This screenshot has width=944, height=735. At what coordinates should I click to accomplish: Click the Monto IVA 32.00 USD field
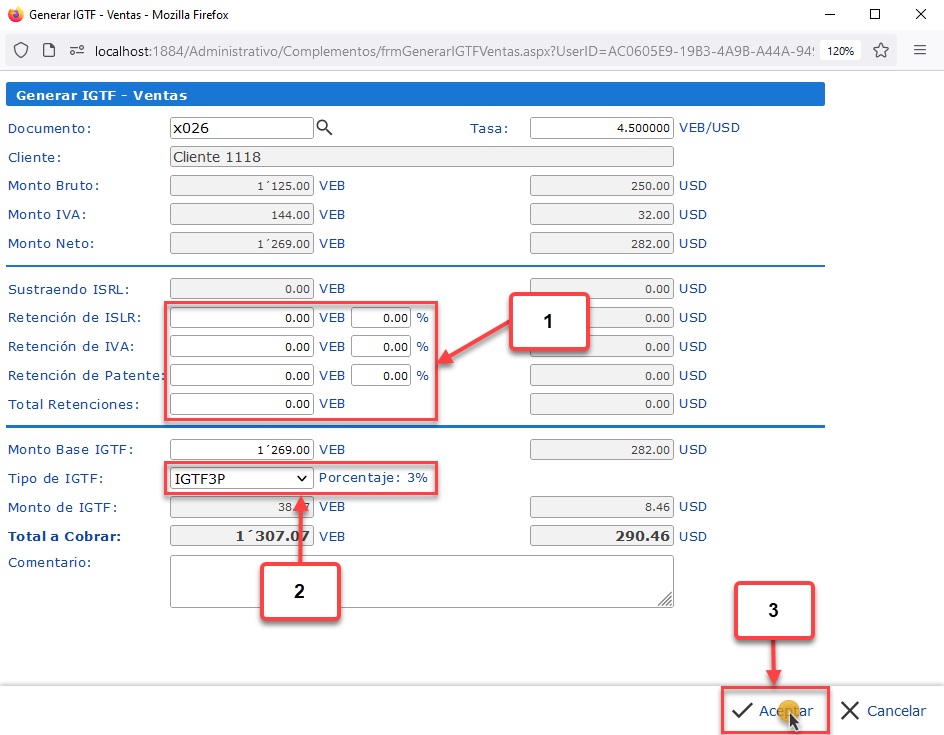(x=601, y=214)
